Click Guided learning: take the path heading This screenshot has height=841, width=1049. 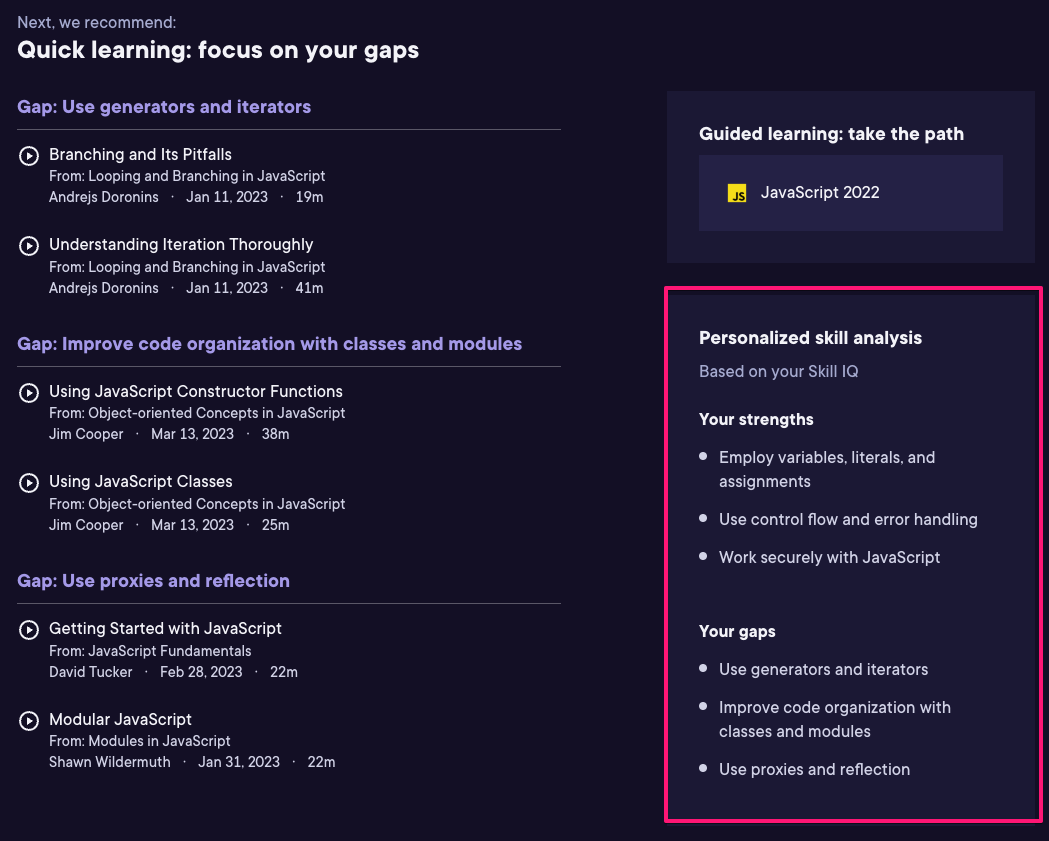click(x=831, y=134)
